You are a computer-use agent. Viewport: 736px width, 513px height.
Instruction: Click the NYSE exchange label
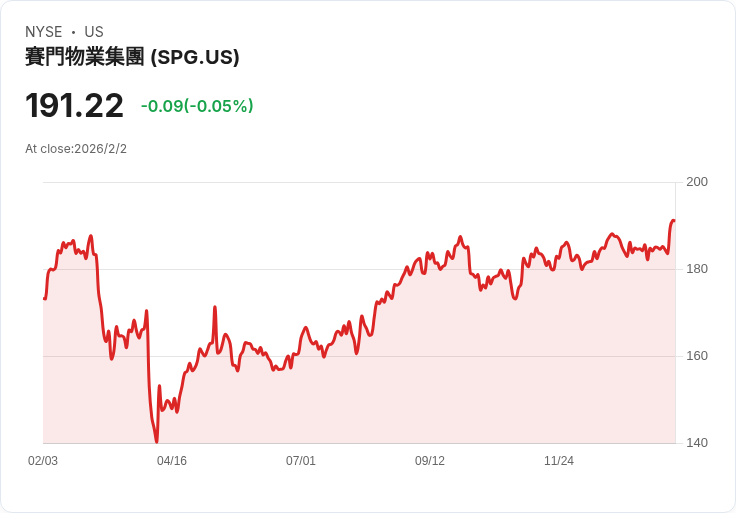pyautogui.click(x=43, y=32)
